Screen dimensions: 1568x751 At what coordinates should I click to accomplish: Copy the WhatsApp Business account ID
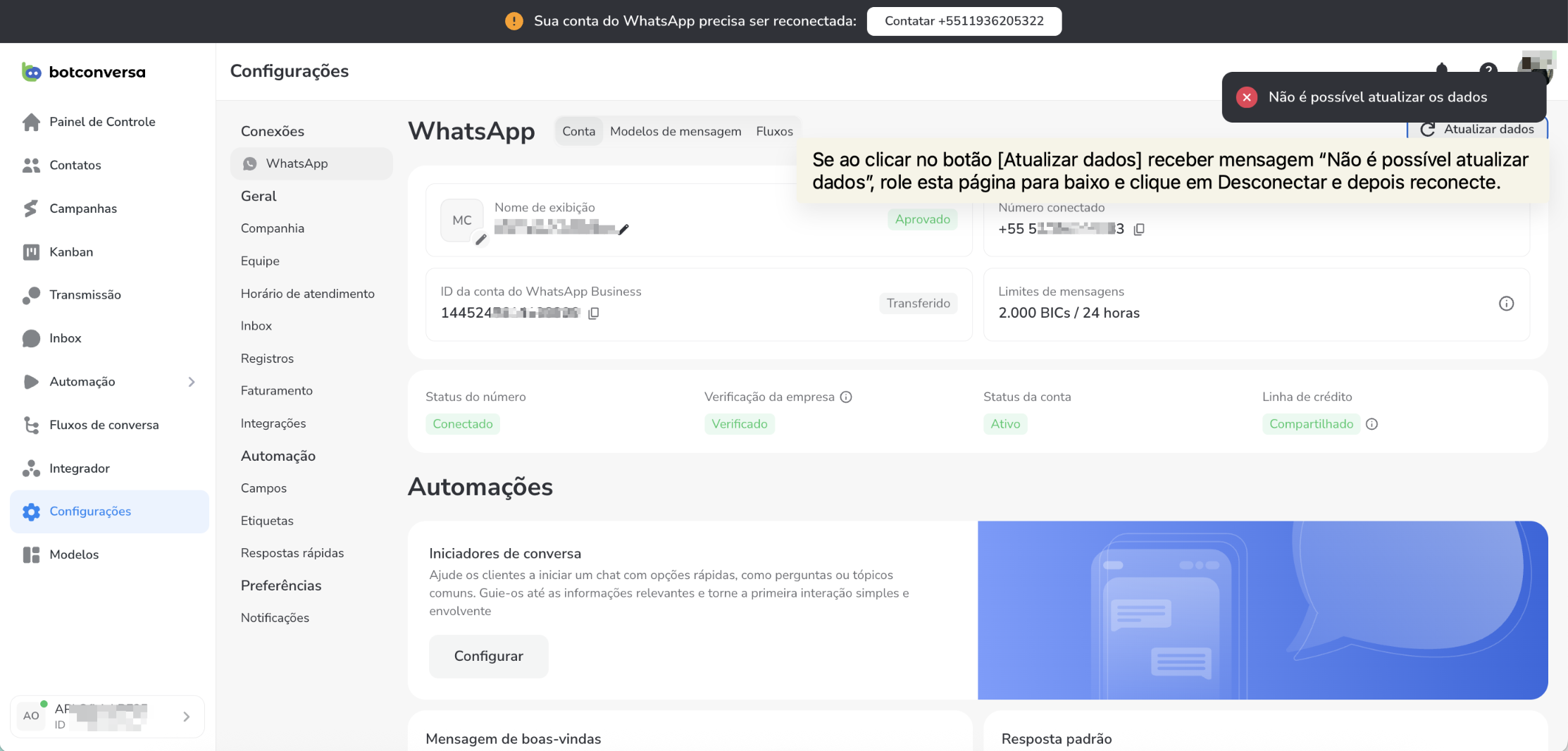click(594, 313)
